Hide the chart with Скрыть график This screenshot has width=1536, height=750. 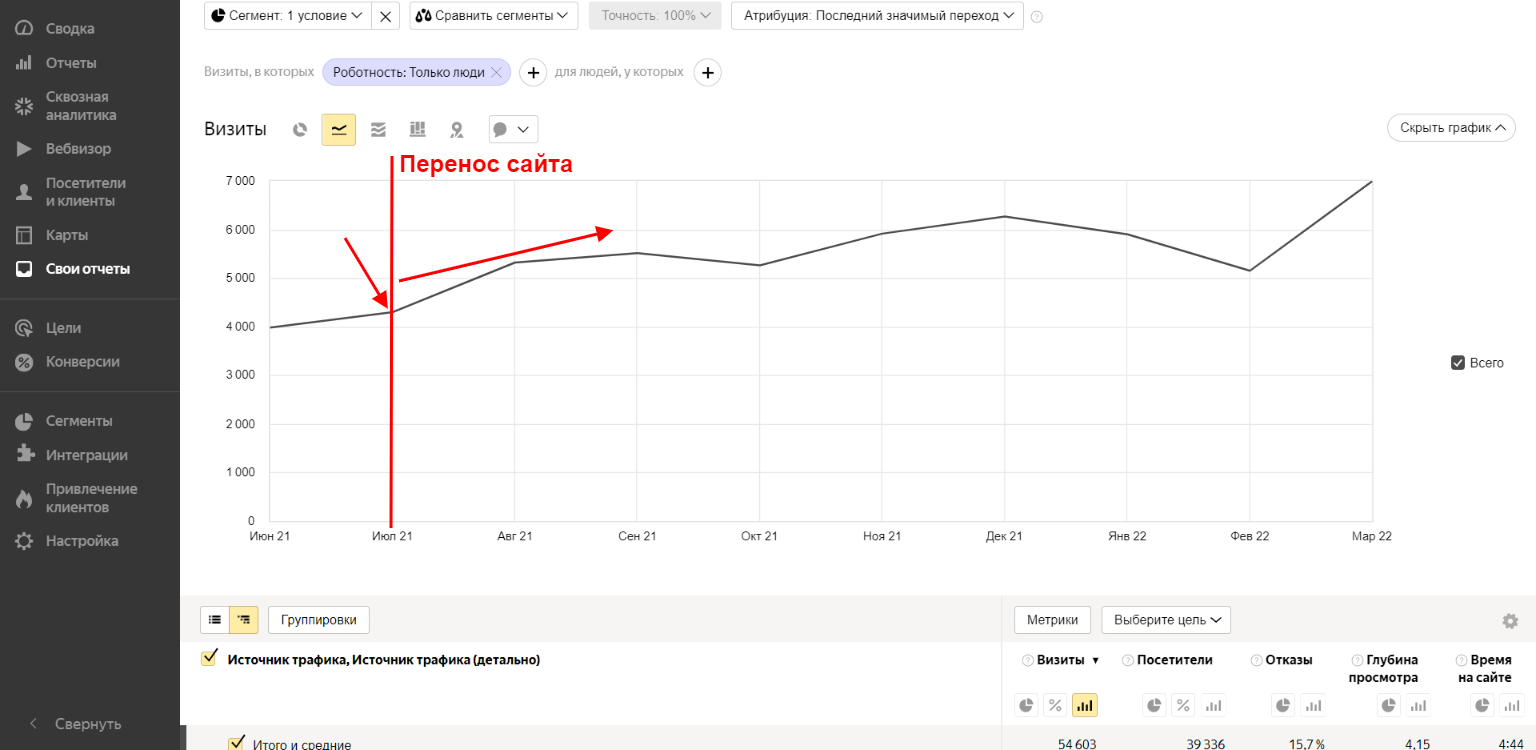coord(1451,128)
